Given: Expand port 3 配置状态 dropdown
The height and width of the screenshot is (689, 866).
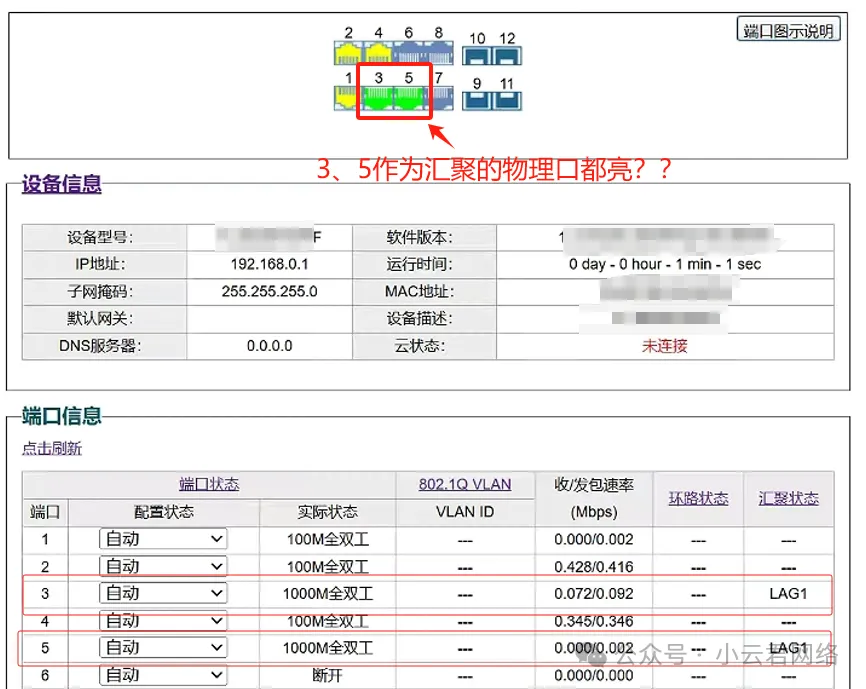Looking at the screenshot, I should pyautogui.click(x=163, y=593).
